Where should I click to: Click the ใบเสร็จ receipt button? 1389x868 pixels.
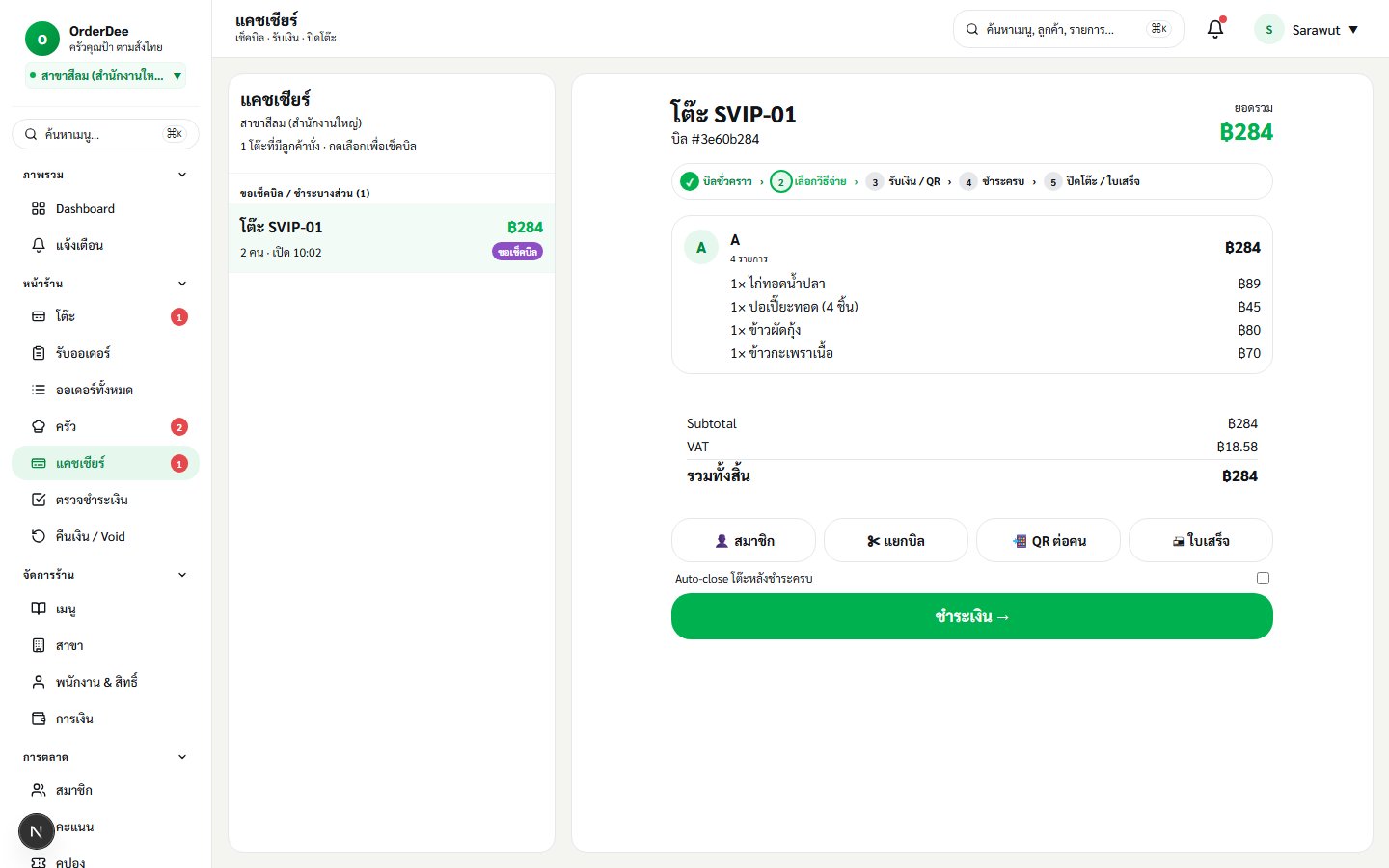[x=1201, y=541]
